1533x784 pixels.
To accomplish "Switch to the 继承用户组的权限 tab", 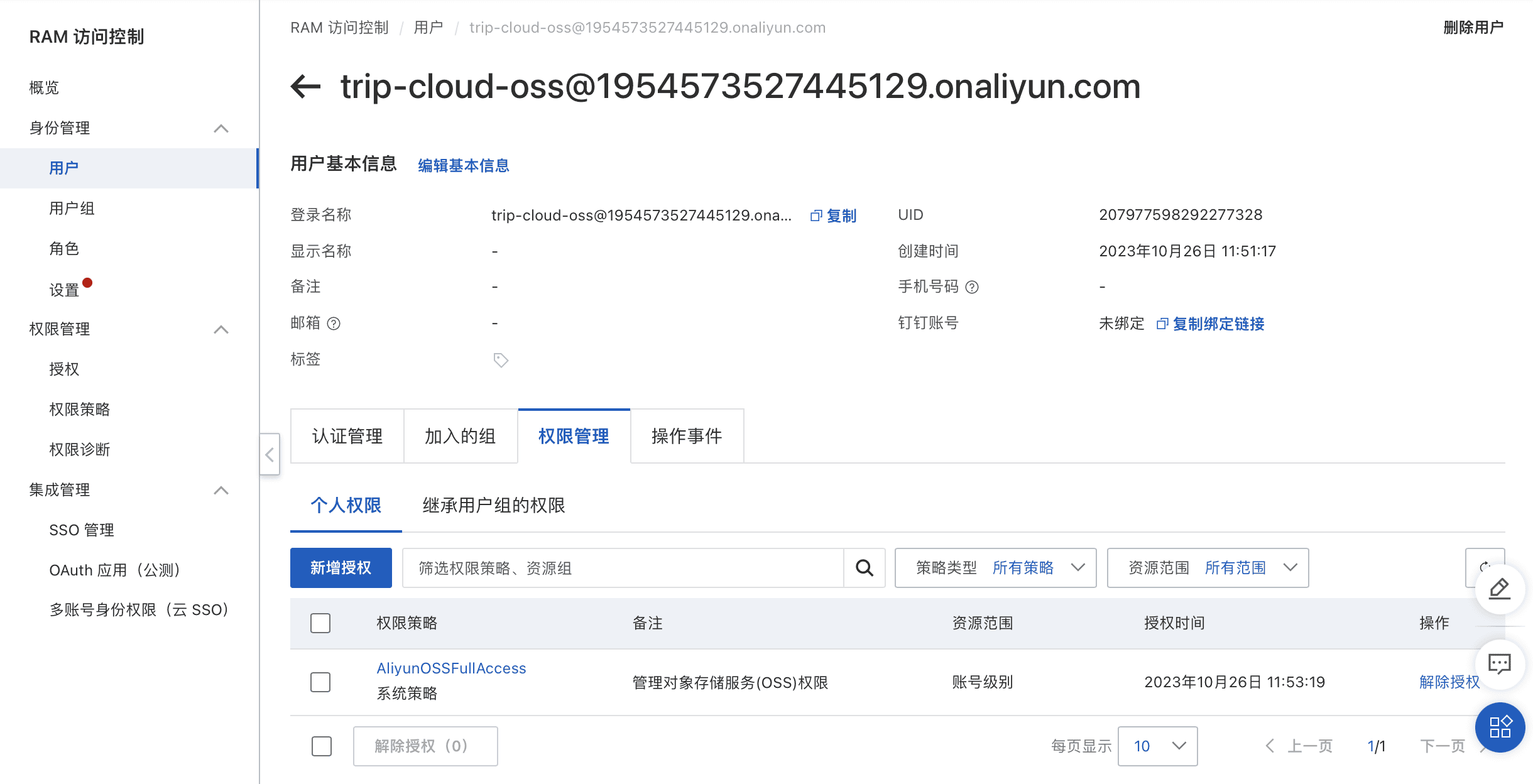I will coord(494,506).
